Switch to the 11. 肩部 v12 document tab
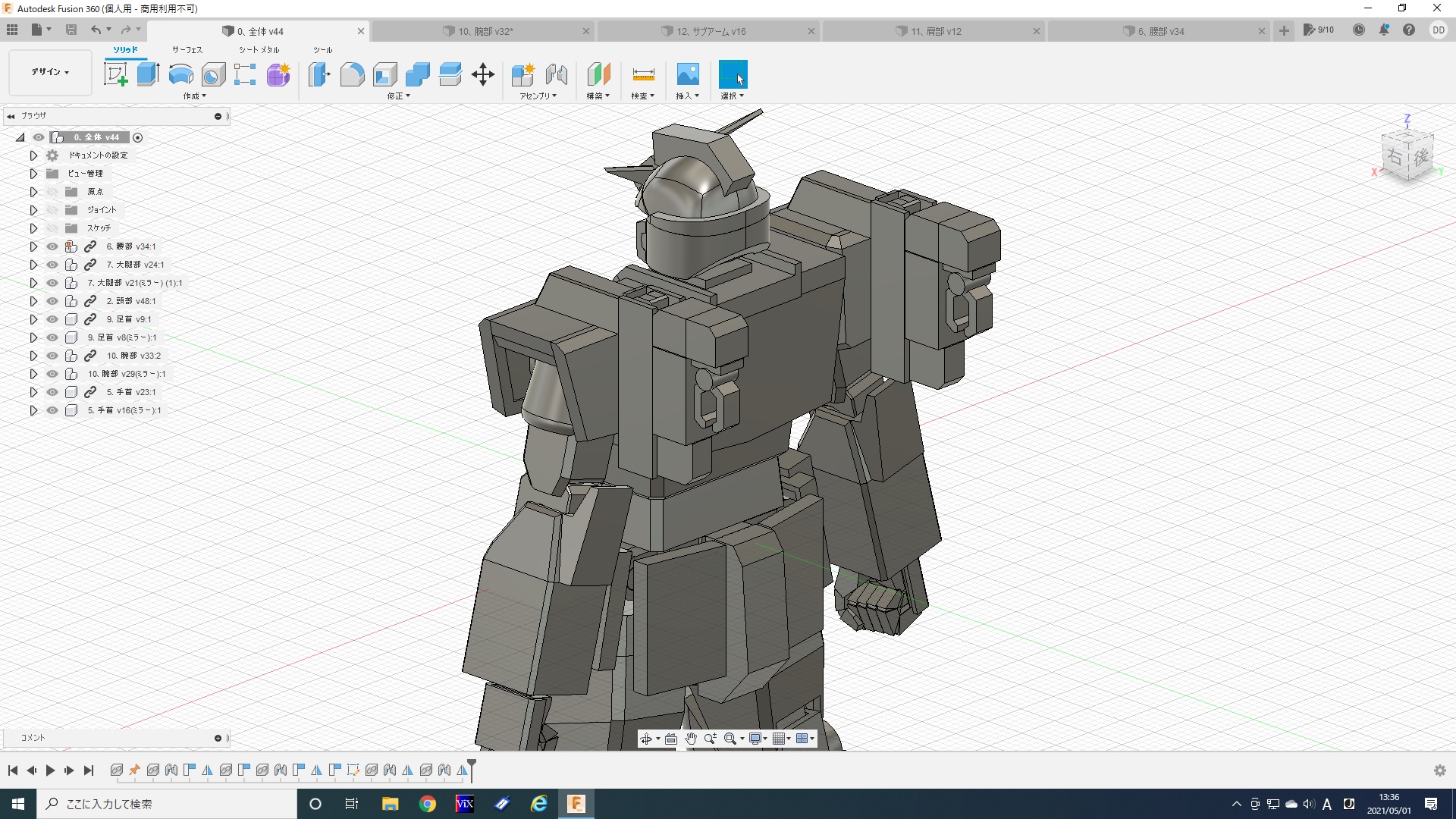 (935, 31)
